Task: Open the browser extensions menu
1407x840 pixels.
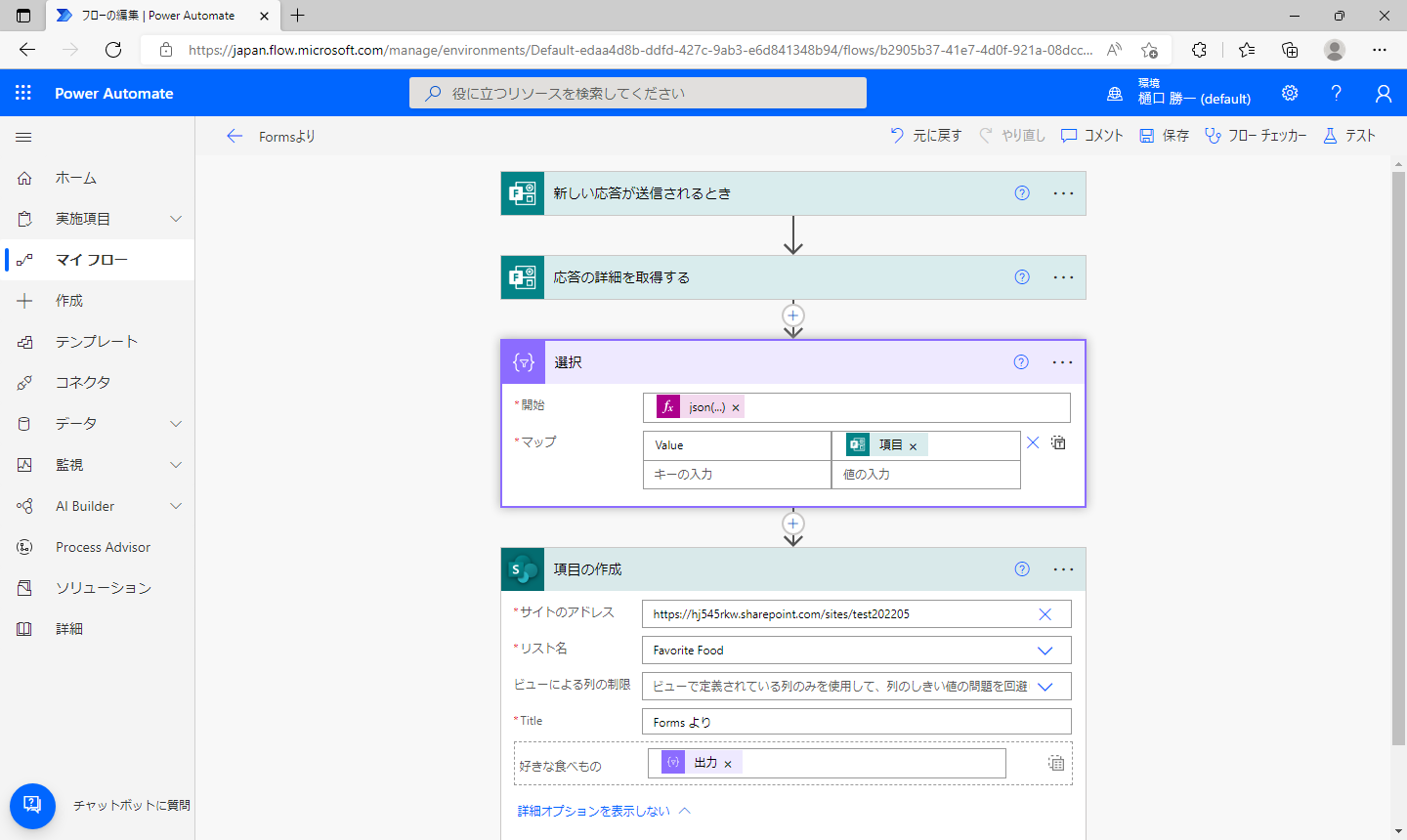Action: (1200, 50)
